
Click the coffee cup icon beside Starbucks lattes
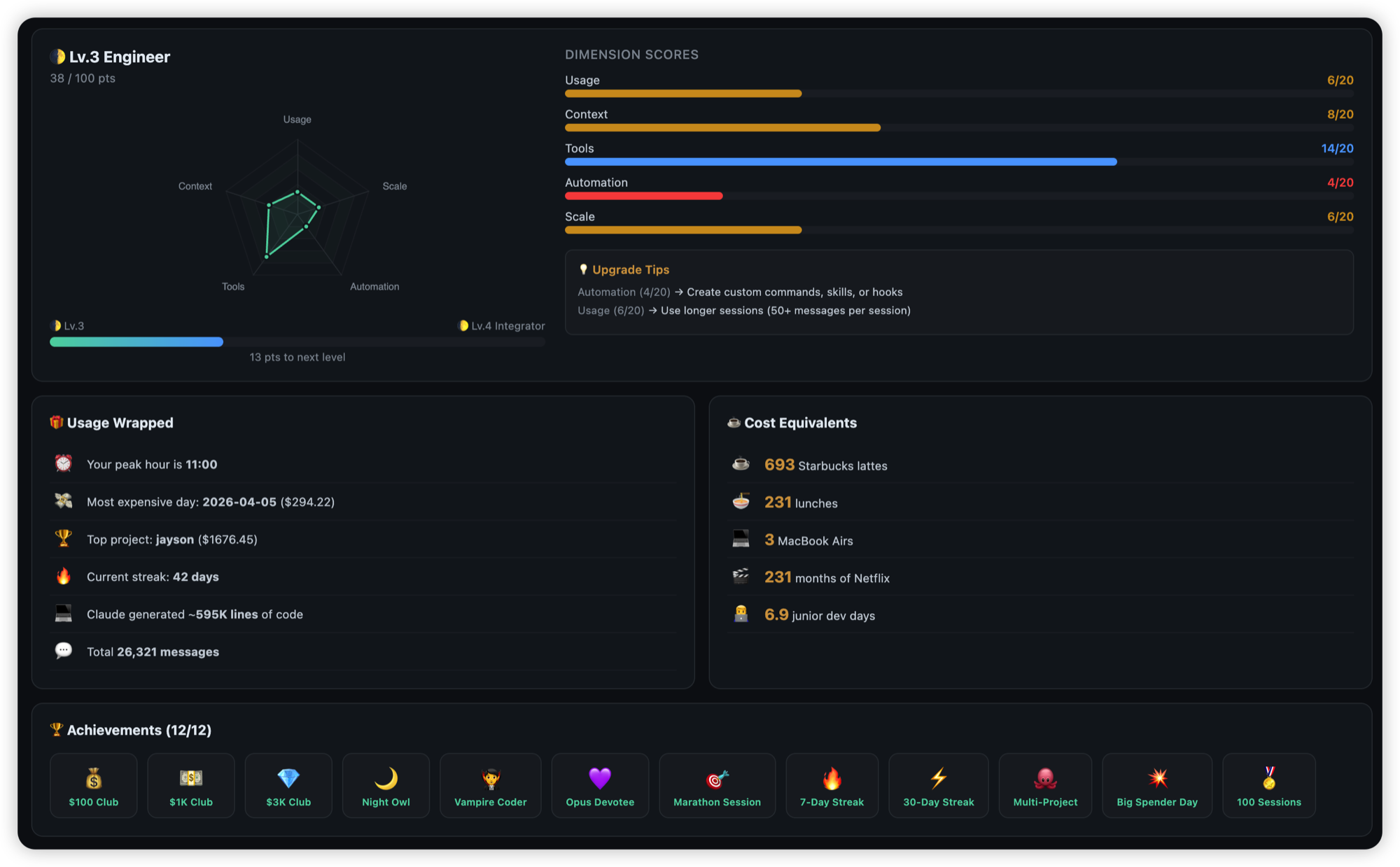point(741,464)
